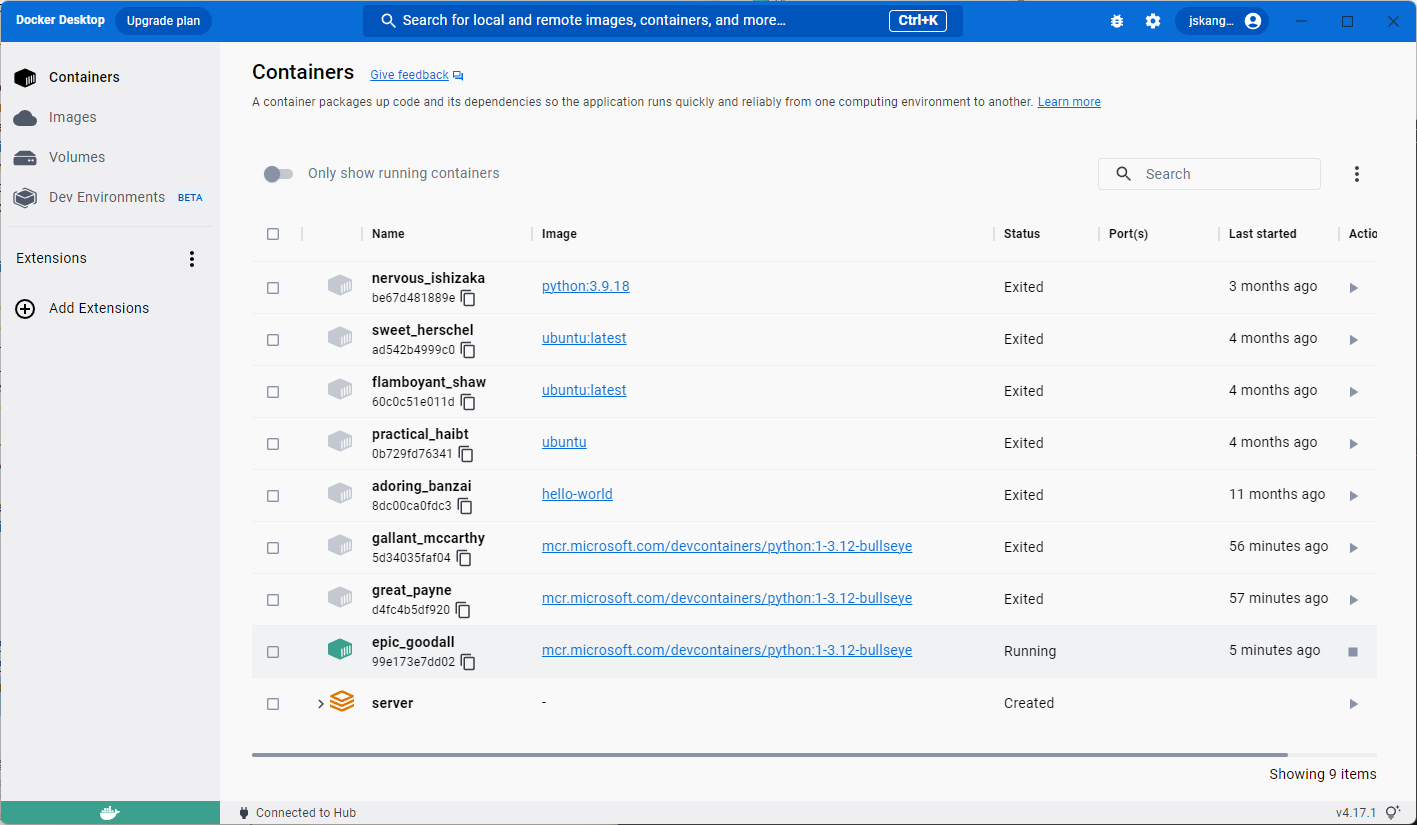
Task: Start the adoring_banzai container
Action: pos(1353,496)
